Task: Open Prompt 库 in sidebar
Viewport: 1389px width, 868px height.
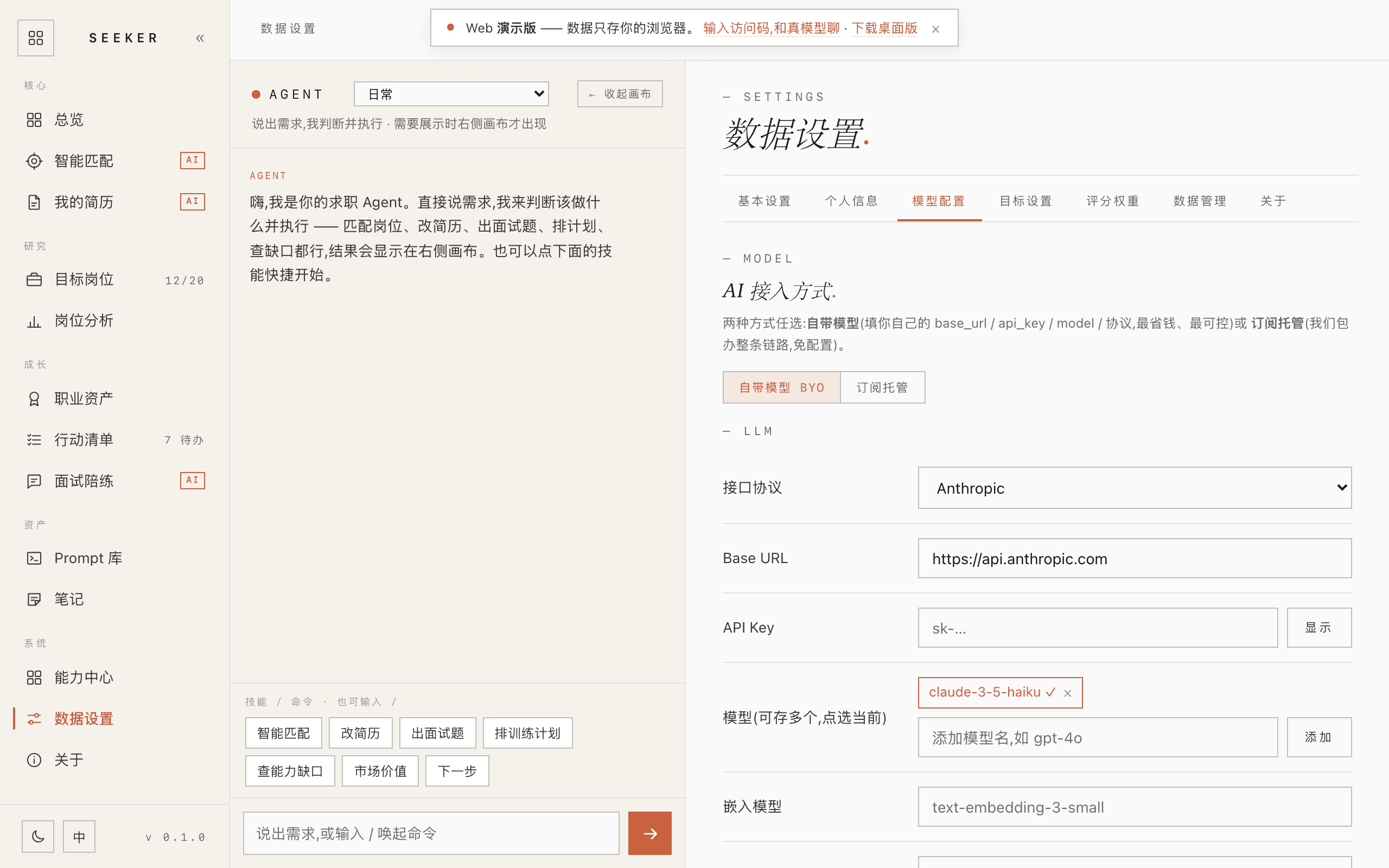Action: point(115,558)
